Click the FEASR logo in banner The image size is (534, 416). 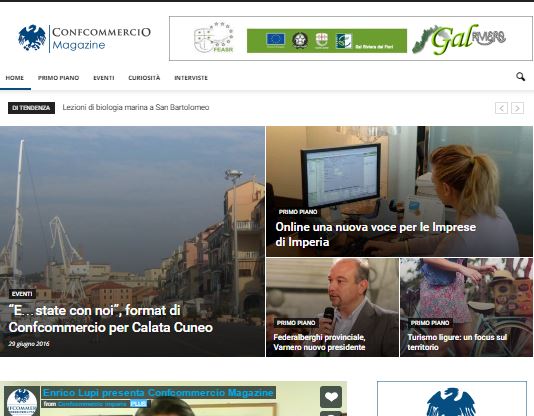click(214, 37)
